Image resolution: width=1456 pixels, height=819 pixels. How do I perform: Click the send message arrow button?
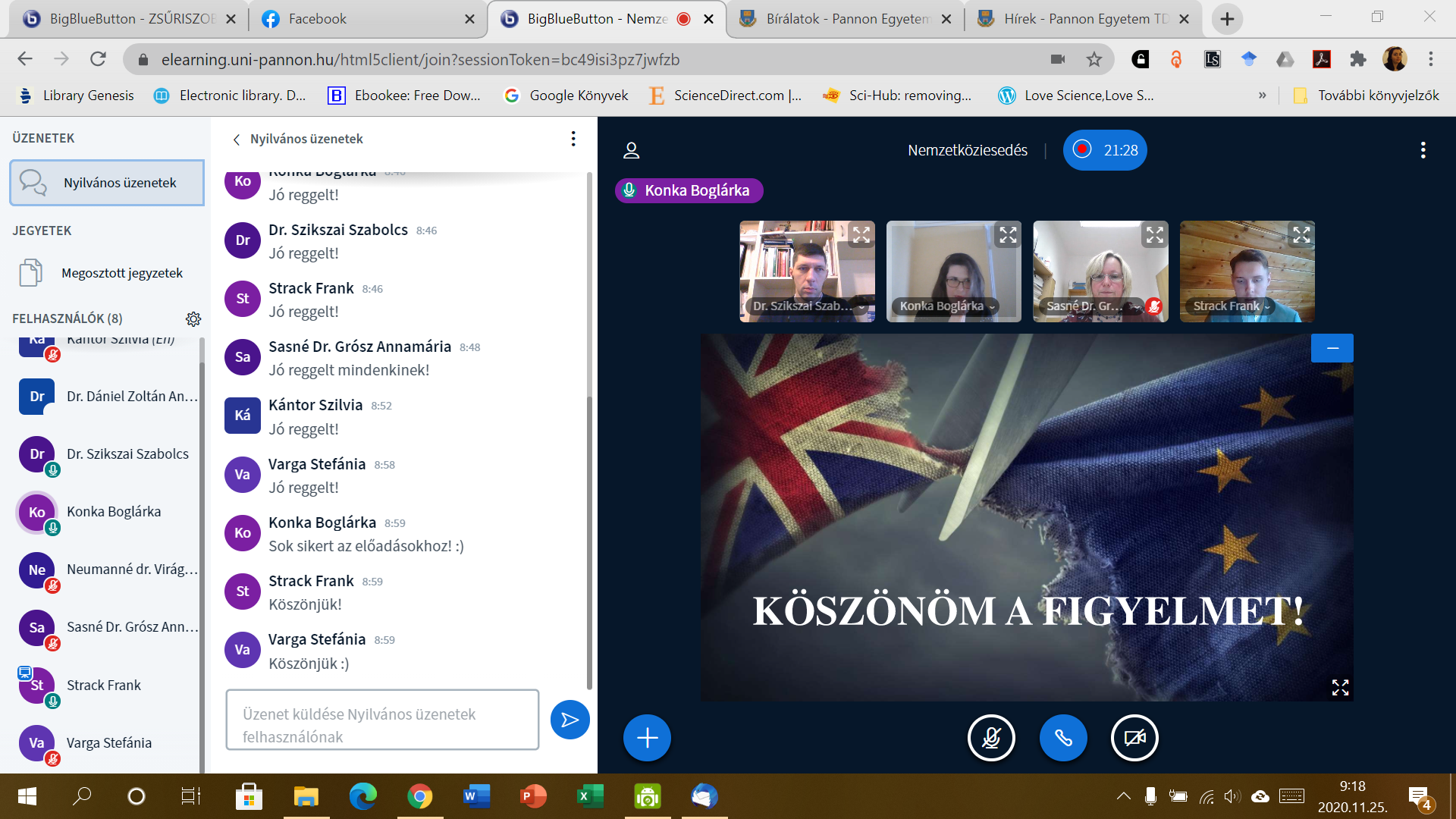click(570, 720)
